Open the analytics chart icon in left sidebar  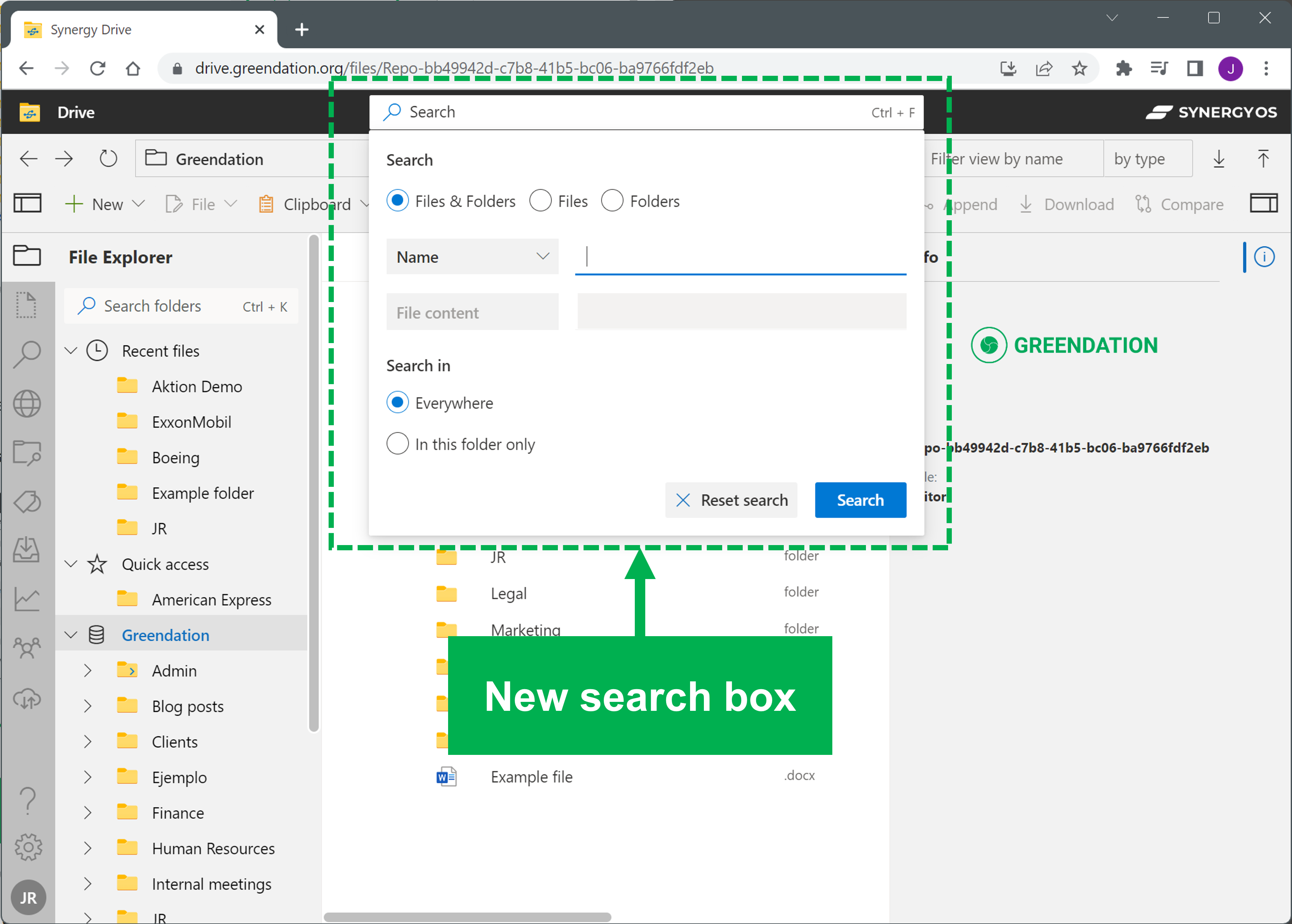pos(27,600)
